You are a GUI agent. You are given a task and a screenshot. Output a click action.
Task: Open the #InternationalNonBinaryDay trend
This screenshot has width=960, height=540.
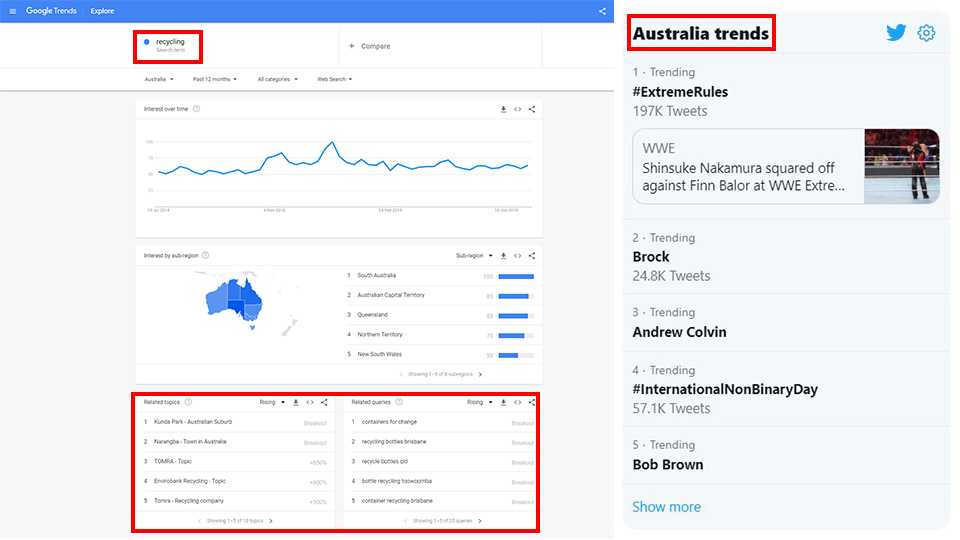tap(725, 389)
